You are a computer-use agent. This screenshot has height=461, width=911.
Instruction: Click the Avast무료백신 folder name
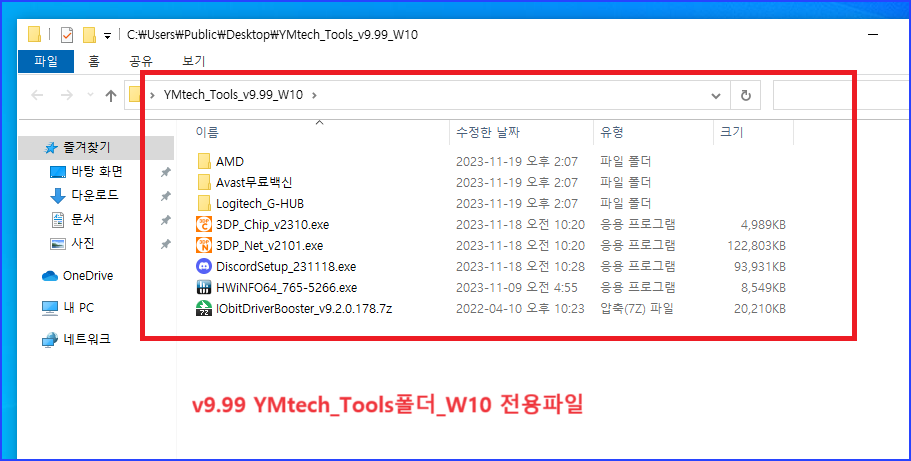254,182
